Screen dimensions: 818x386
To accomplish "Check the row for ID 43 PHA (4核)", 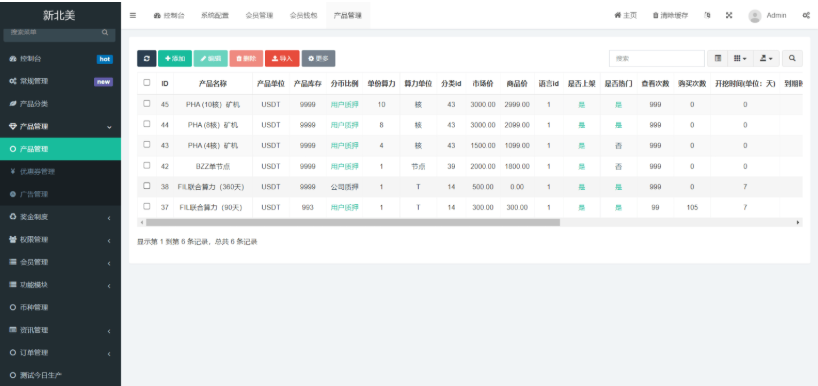I will (x=147, y=144).
